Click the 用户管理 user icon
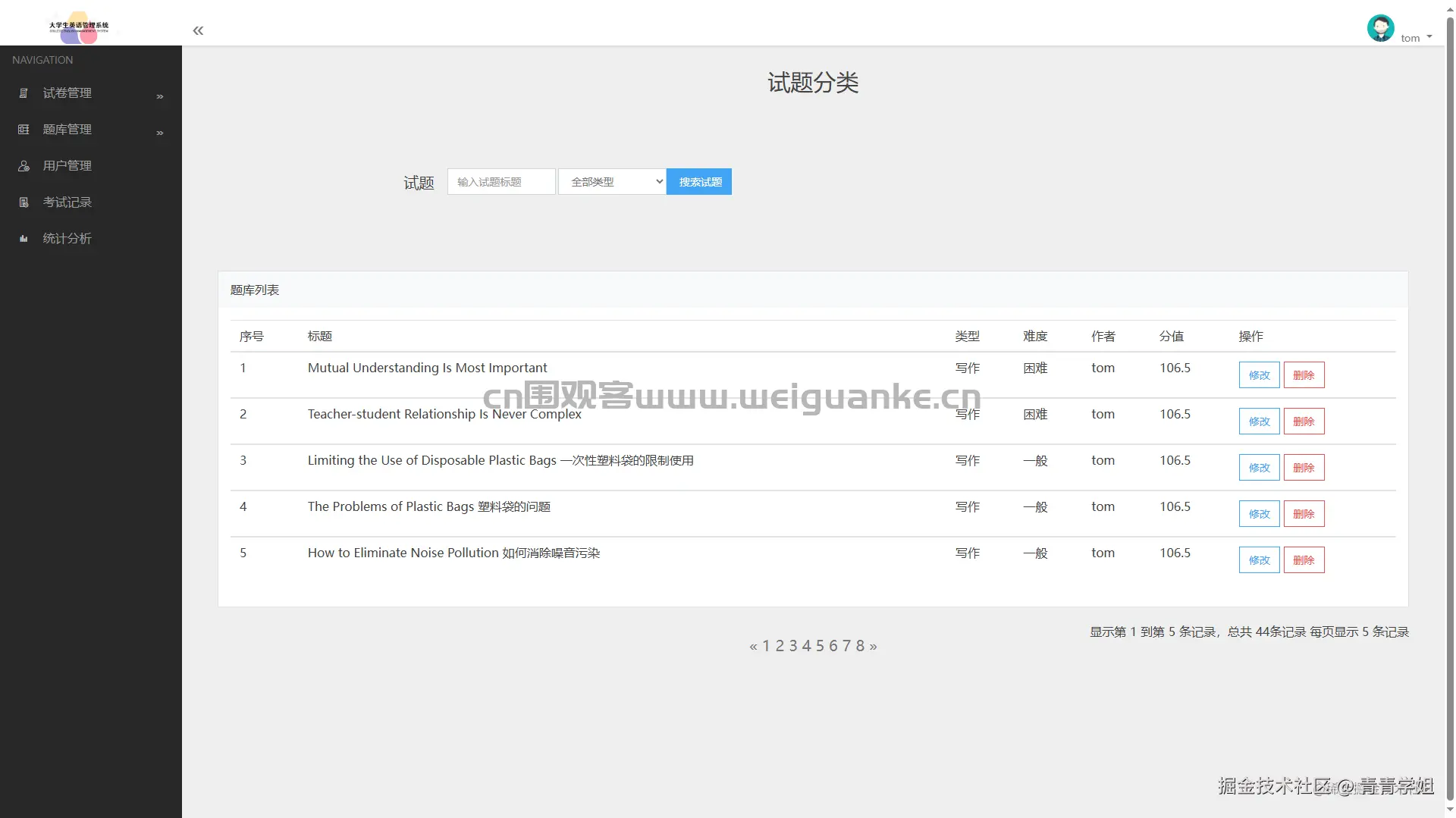Image resolution: width=1456 pixels, height=818 pixels. click(24, 165)
